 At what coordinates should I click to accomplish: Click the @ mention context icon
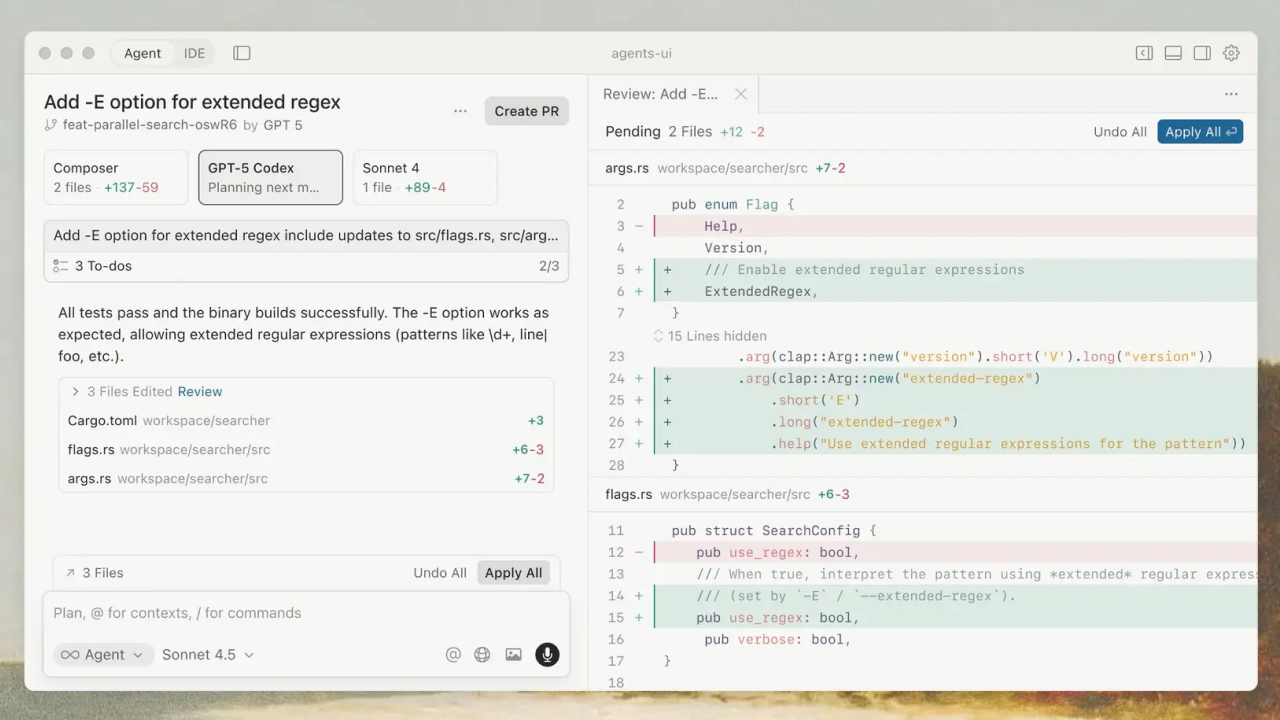coord(453,655)
